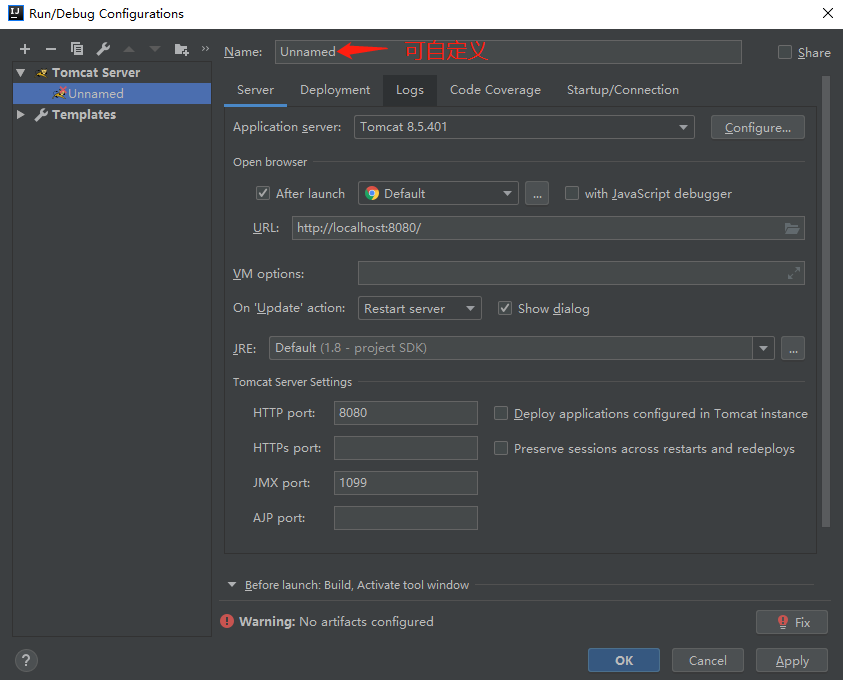The height and width of the screenshot is (680, 843).
Task: Open the Application server dropdown
Action: pyautogui.click(x=524, y=127)
